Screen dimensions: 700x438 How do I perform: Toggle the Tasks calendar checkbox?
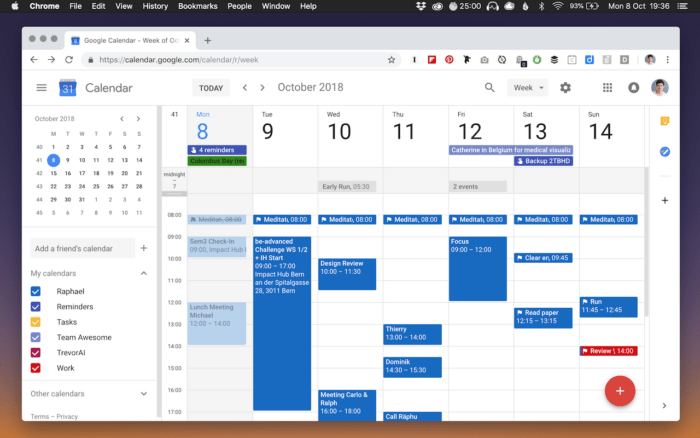point(36,322)
